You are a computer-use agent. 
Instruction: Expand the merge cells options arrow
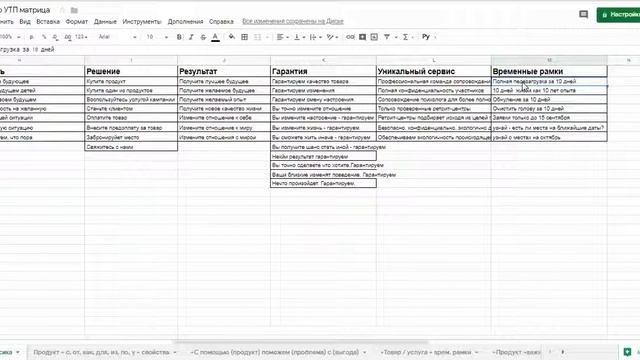point(267,38)
